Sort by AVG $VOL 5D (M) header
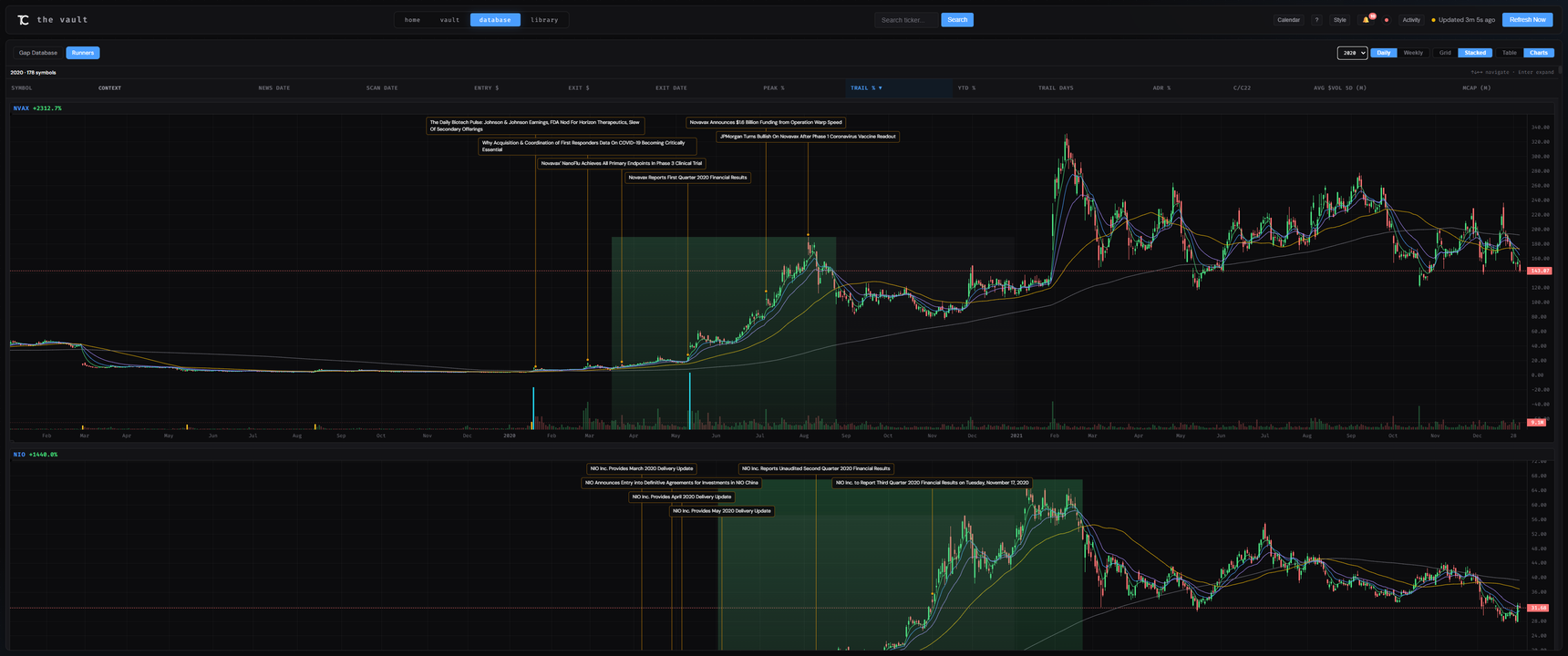This screenshot has width=1568, height=656. (x=1340, y=88)
